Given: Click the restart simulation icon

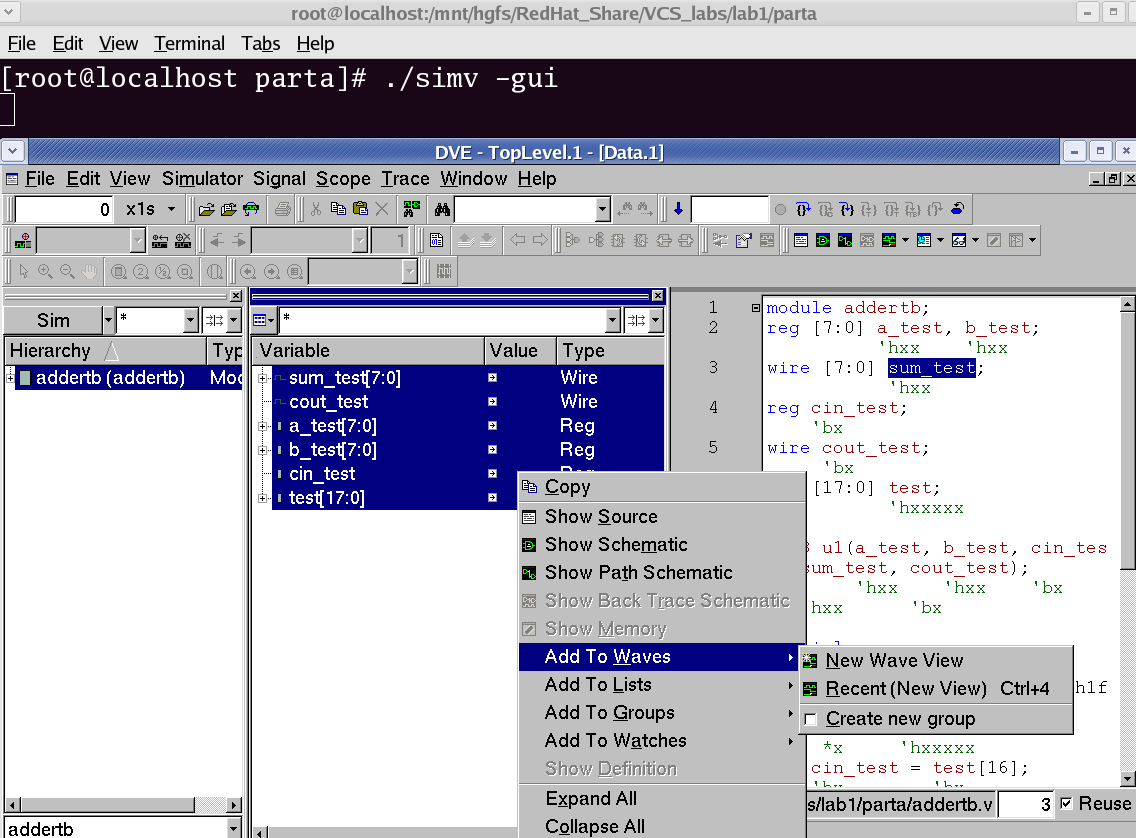Looking at the screenshot, I should pyautogui.click(x=957, y=210).
